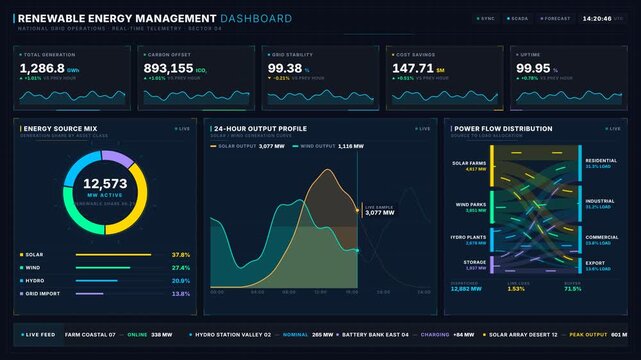Select the purple grid import donut segment
This screenshot has width=641, height=360.
[118, 158]
